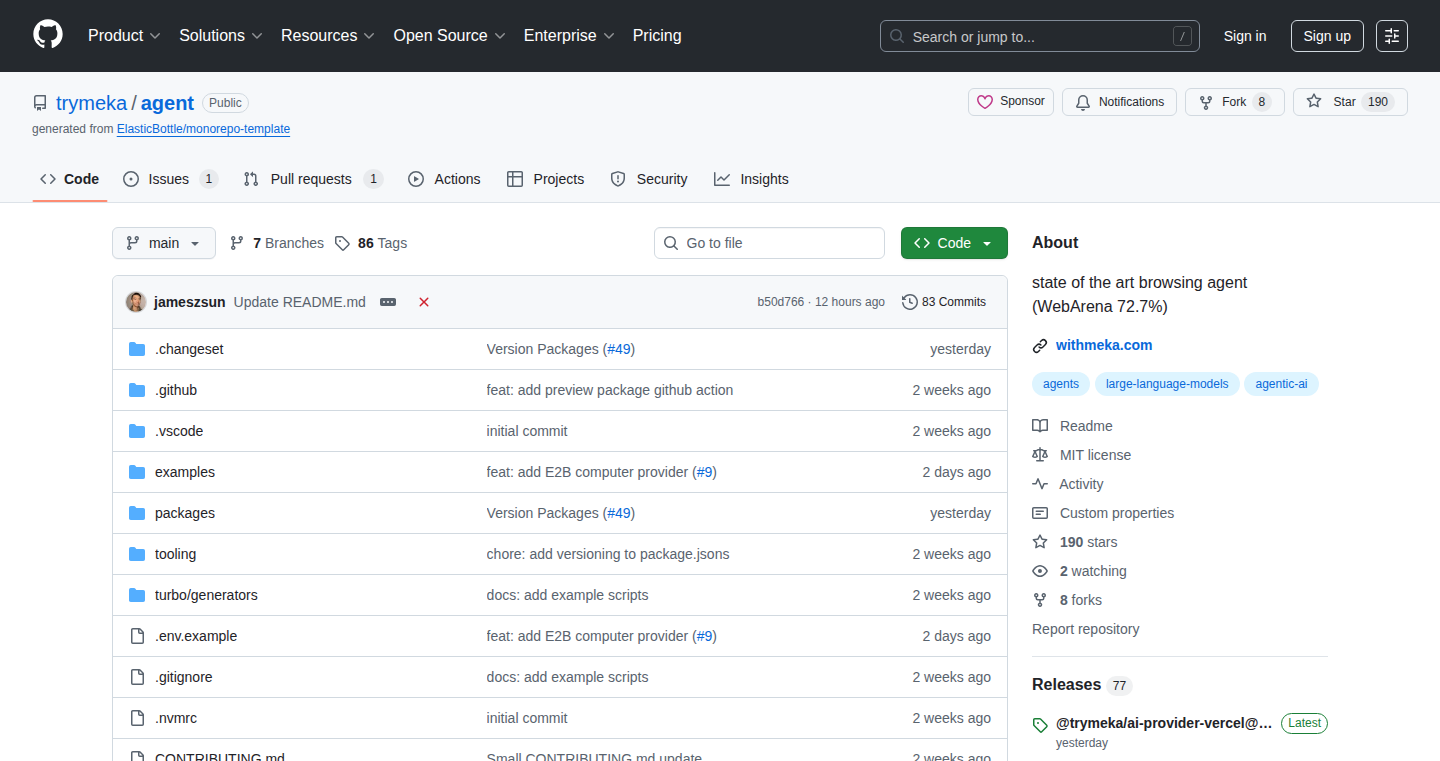Click the .nvmrc file icon
Viewport: 1440px width, 761px height.
(137, 718)
